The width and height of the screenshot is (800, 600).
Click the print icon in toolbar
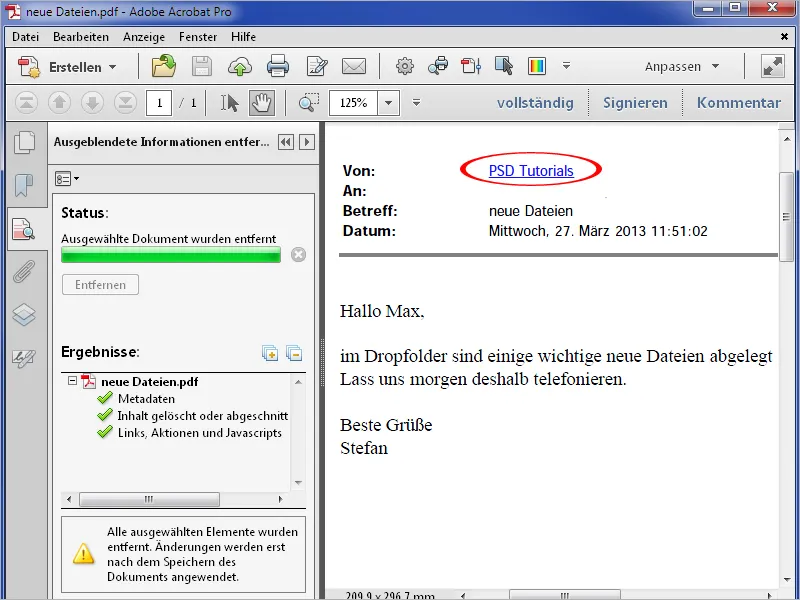tap(278, 67)
